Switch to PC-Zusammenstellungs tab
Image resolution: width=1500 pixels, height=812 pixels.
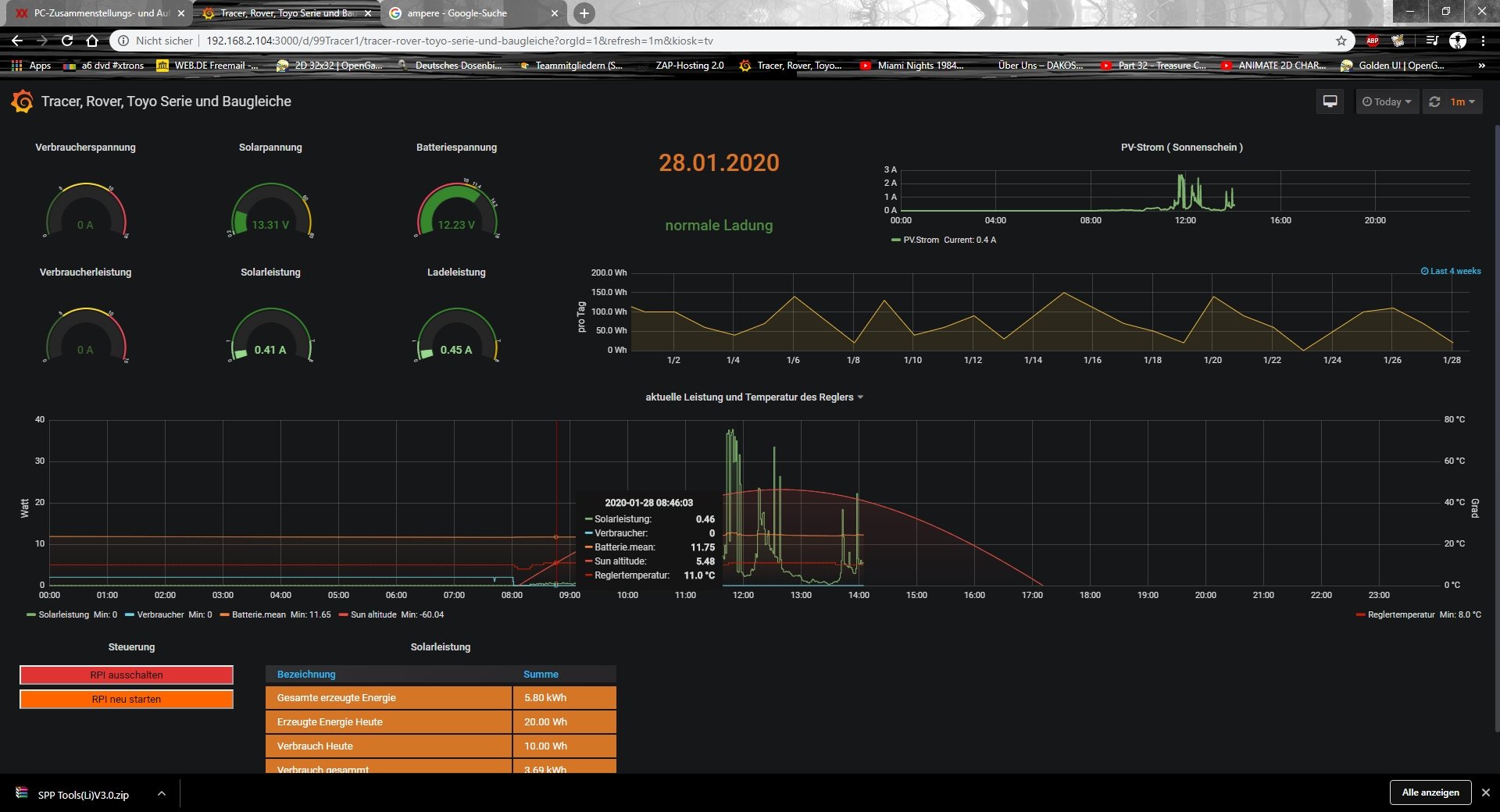(102, 13)
